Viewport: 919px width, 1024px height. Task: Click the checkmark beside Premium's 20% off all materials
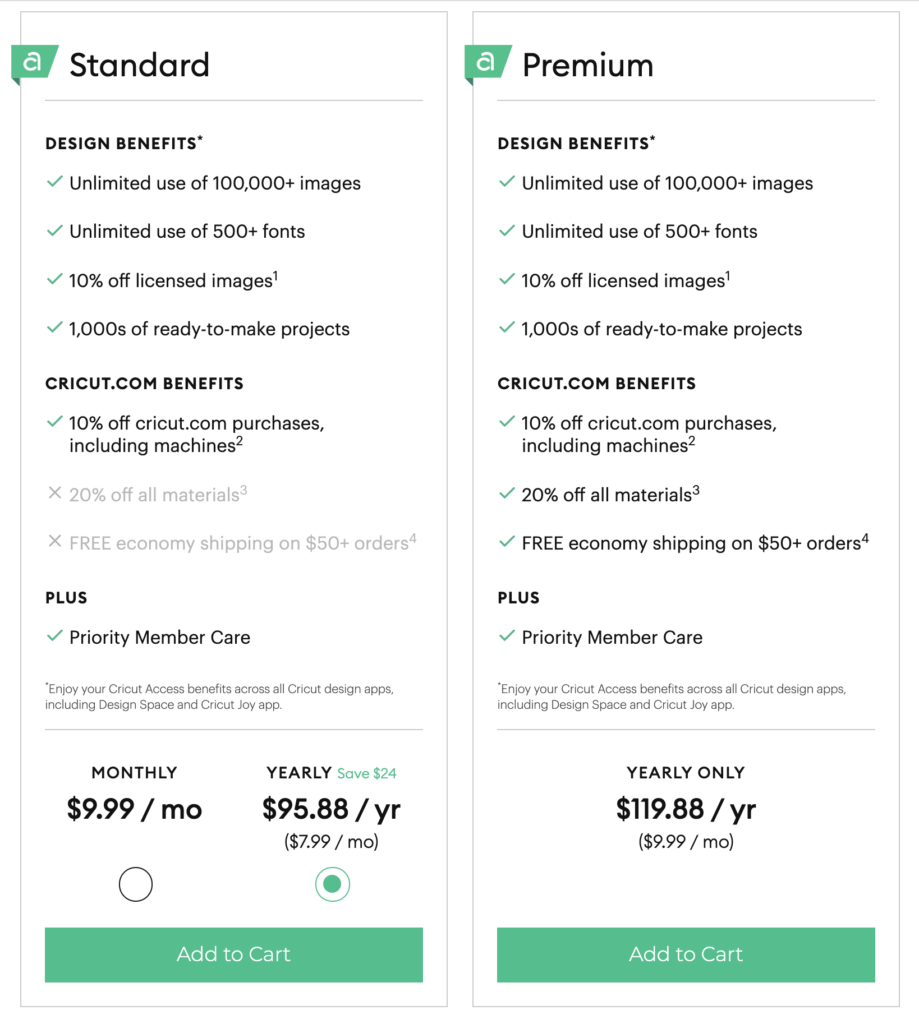[507, 493]
